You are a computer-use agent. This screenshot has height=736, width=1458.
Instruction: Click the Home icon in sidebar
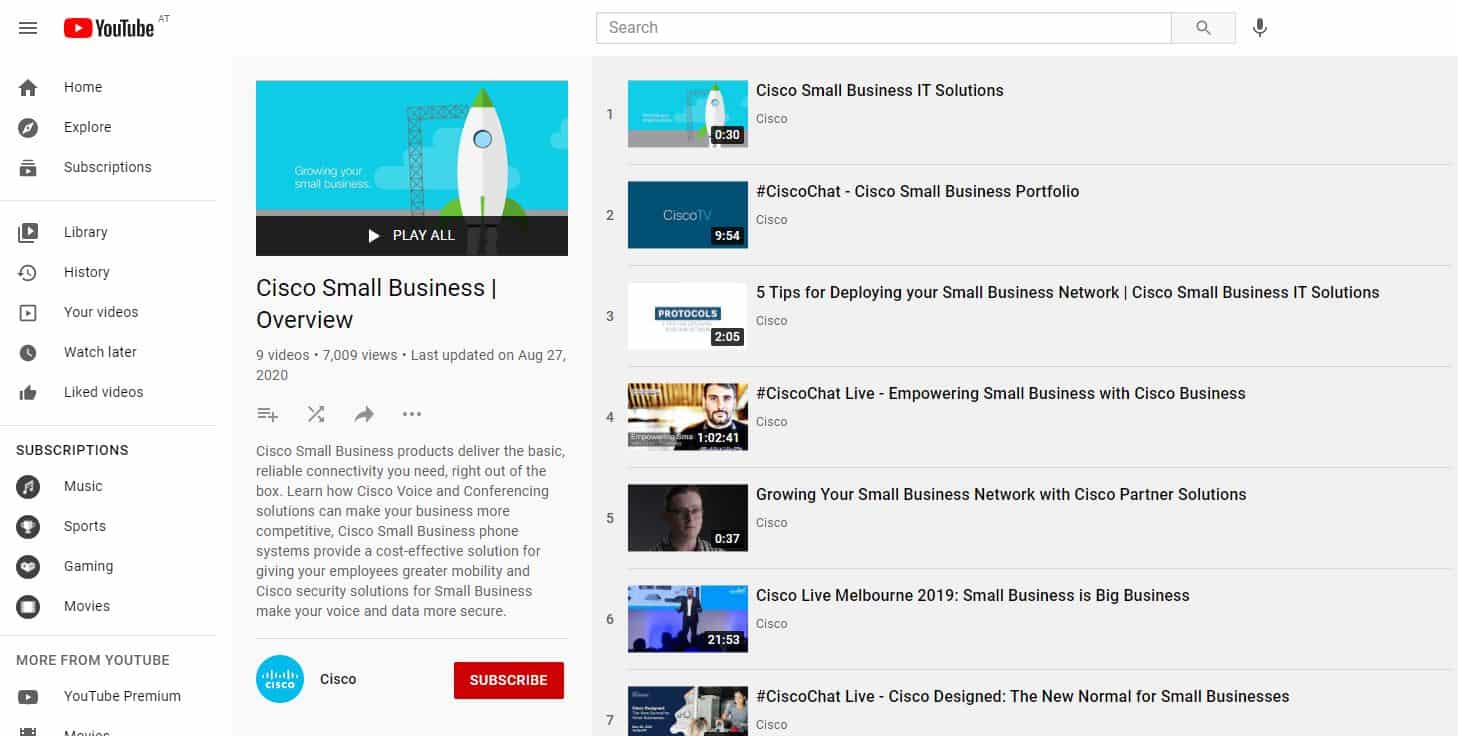[x=28, y=88]
